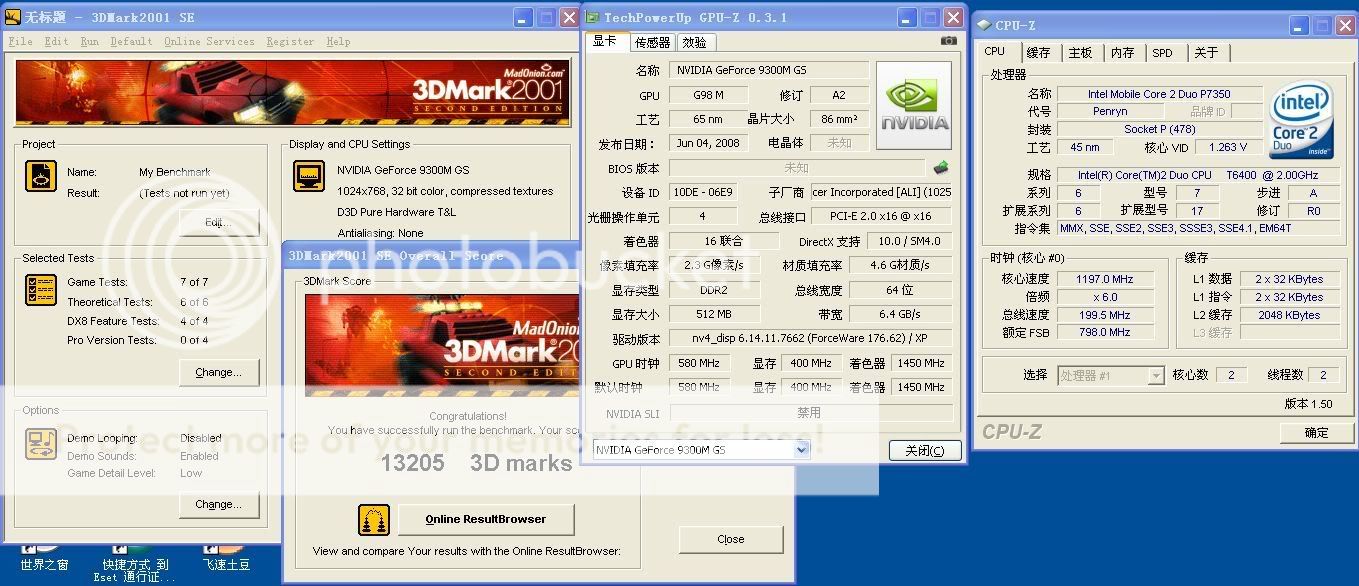The height and width of the screenshot is (586, 1359).
Task: Click the L2 缓存 value 2048 KBytes
Action: coord(1288,315)
